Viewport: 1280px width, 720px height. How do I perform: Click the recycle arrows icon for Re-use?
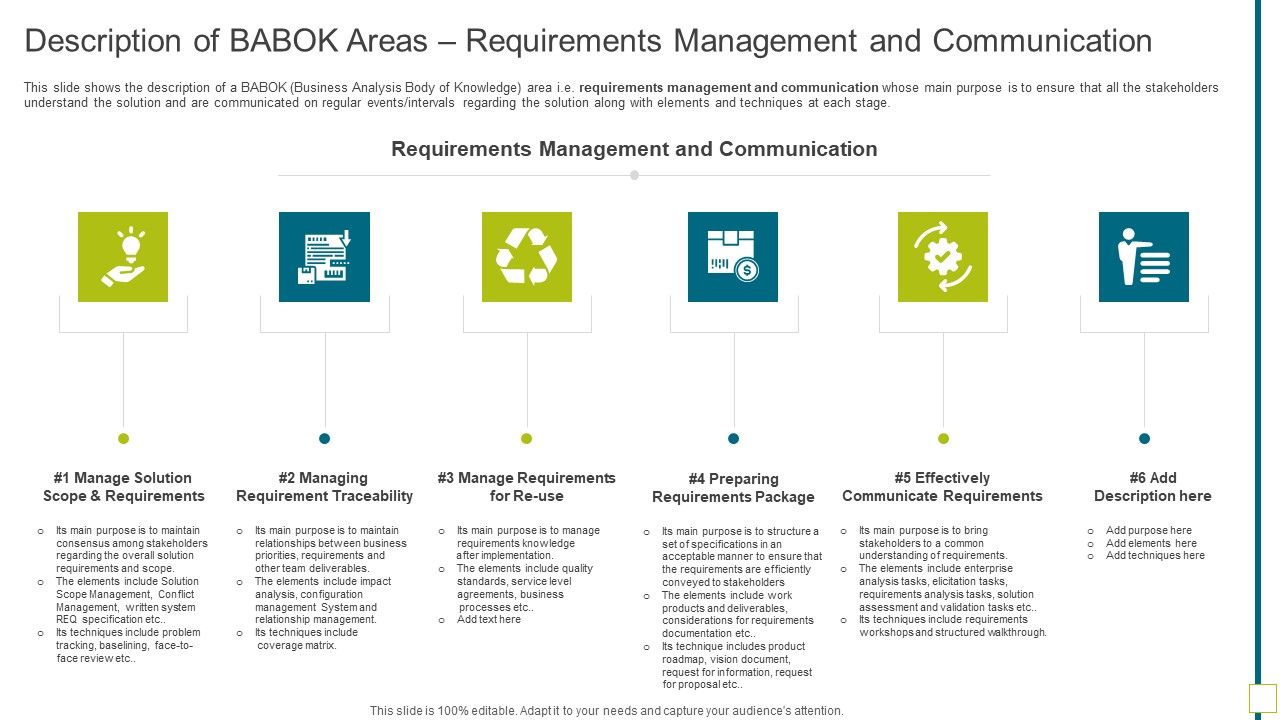[x=527, y=257]
